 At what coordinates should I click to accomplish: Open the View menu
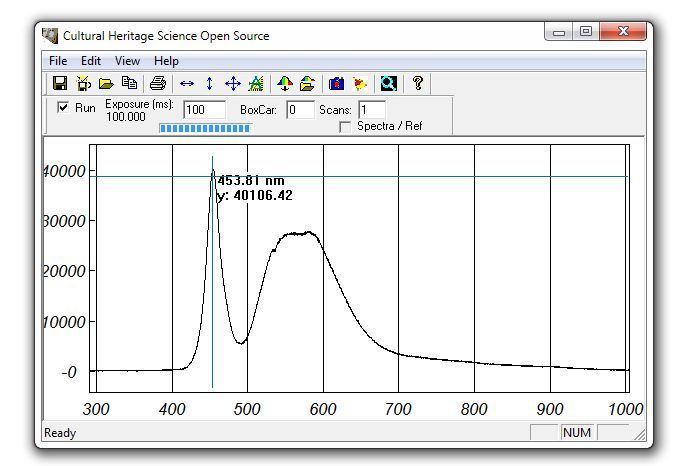click(x=127, y=61)
